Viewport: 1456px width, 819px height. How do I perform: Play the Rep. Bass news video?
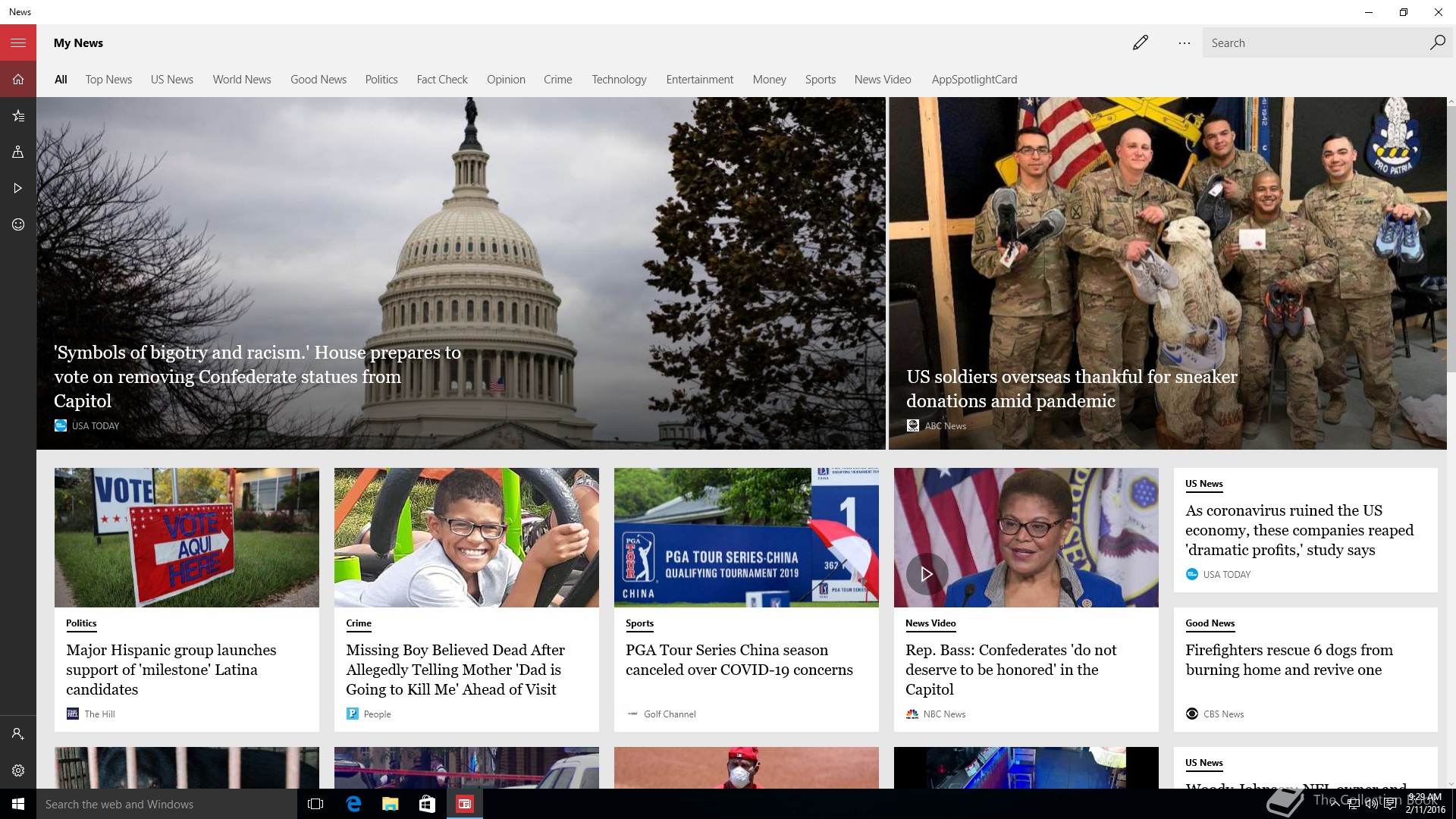pyautogui.click(x=926, y=574)
